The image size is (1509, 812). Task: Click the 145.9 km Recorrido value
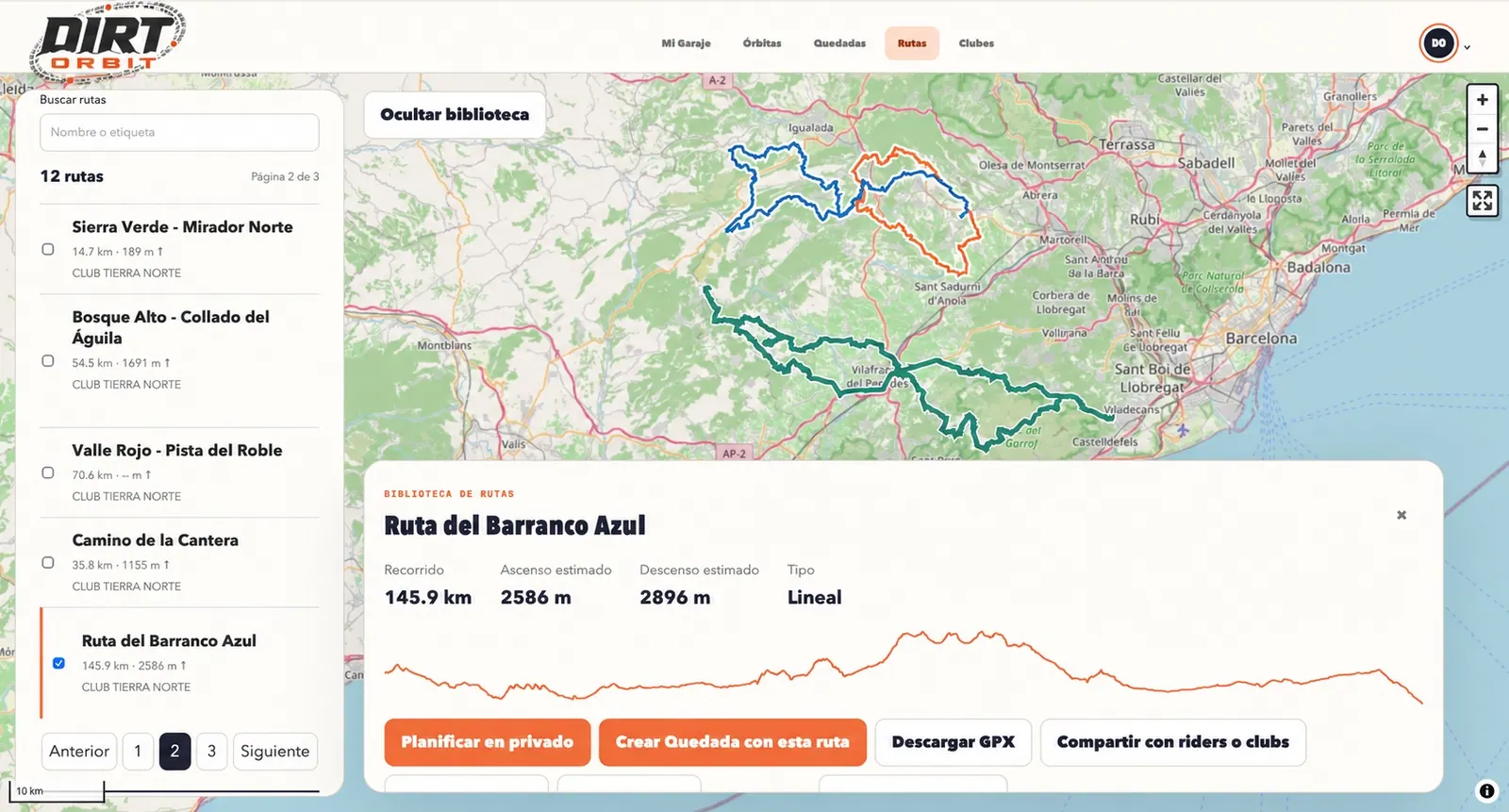[428, 598]
